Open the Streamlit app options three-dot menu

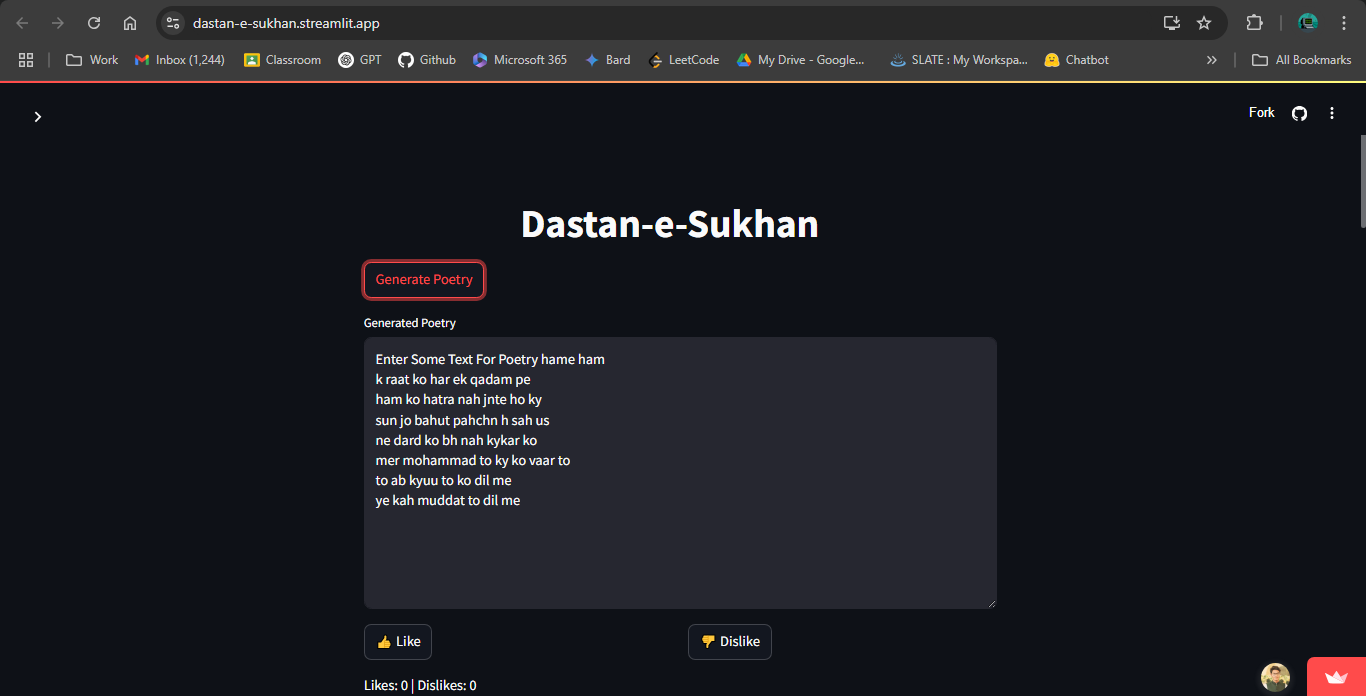tap(1331, 113)
